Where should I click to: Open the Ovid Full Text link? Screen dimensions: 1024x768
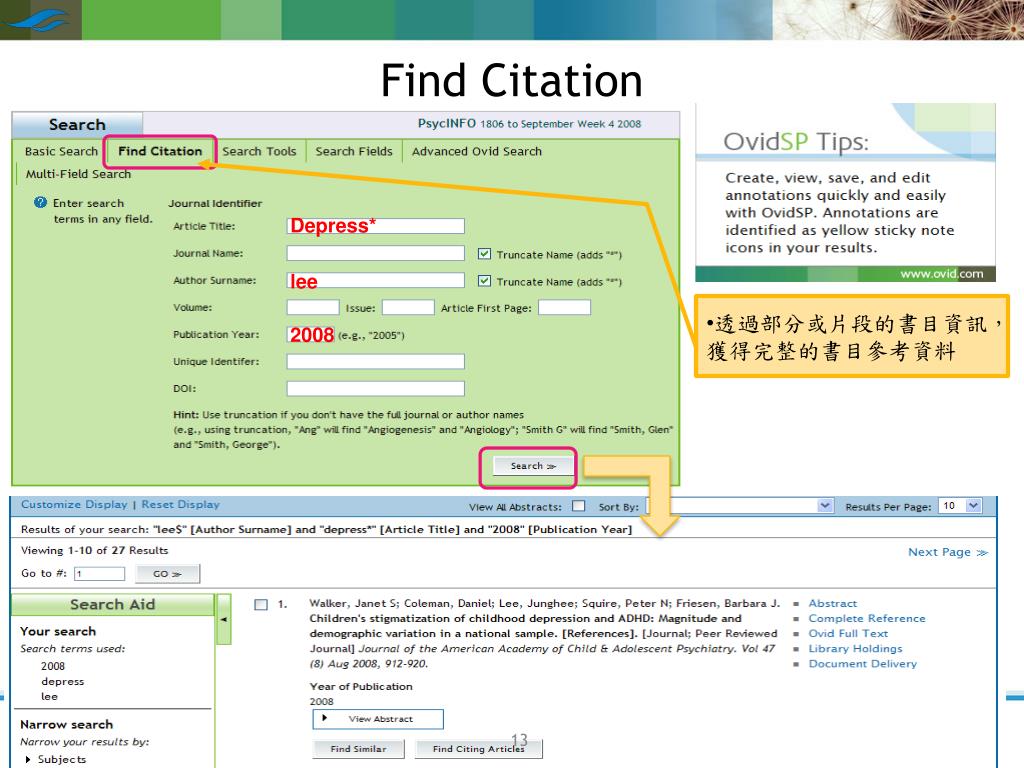848,633
